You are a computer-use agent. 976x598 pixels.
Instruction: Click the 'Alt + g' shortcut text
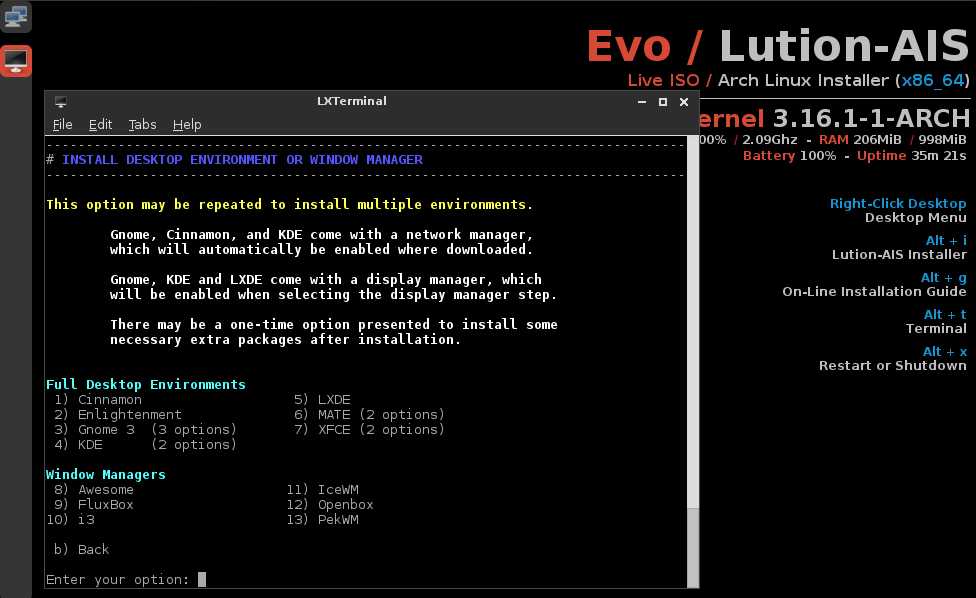(944, 278)
